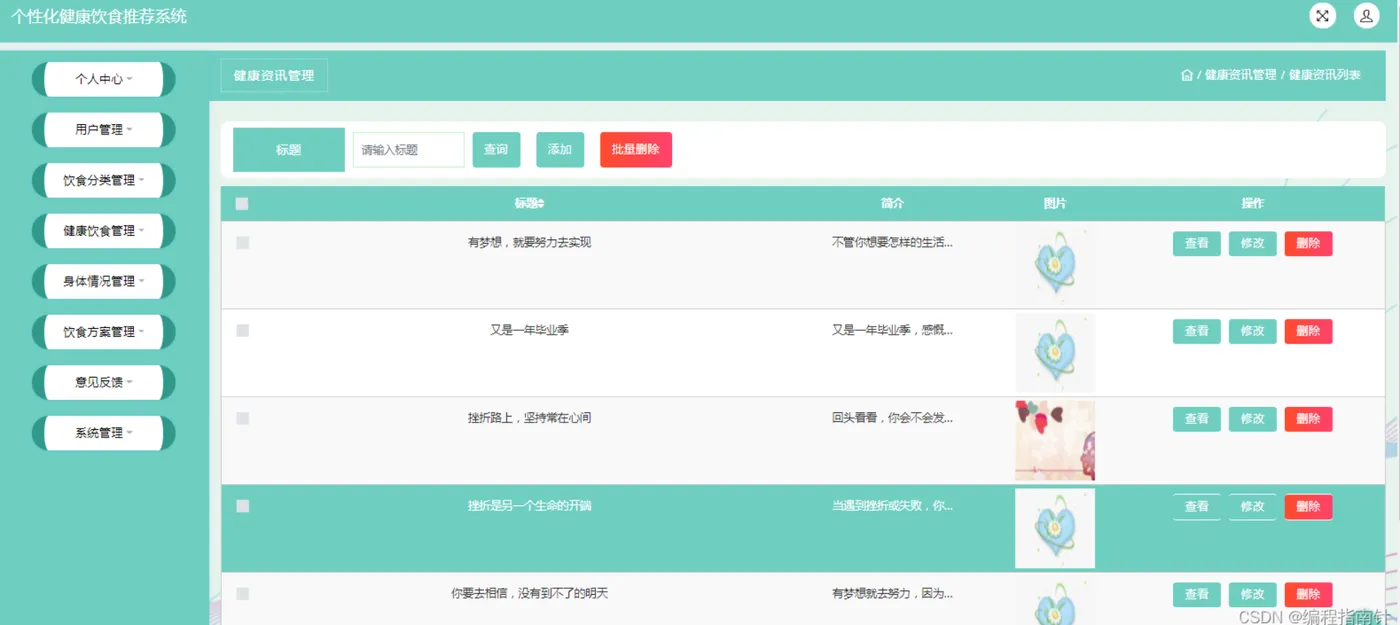Check the row 挫折路上，坚持常在心间
Screen dimensions: 1400x625
tap(242, 419)
